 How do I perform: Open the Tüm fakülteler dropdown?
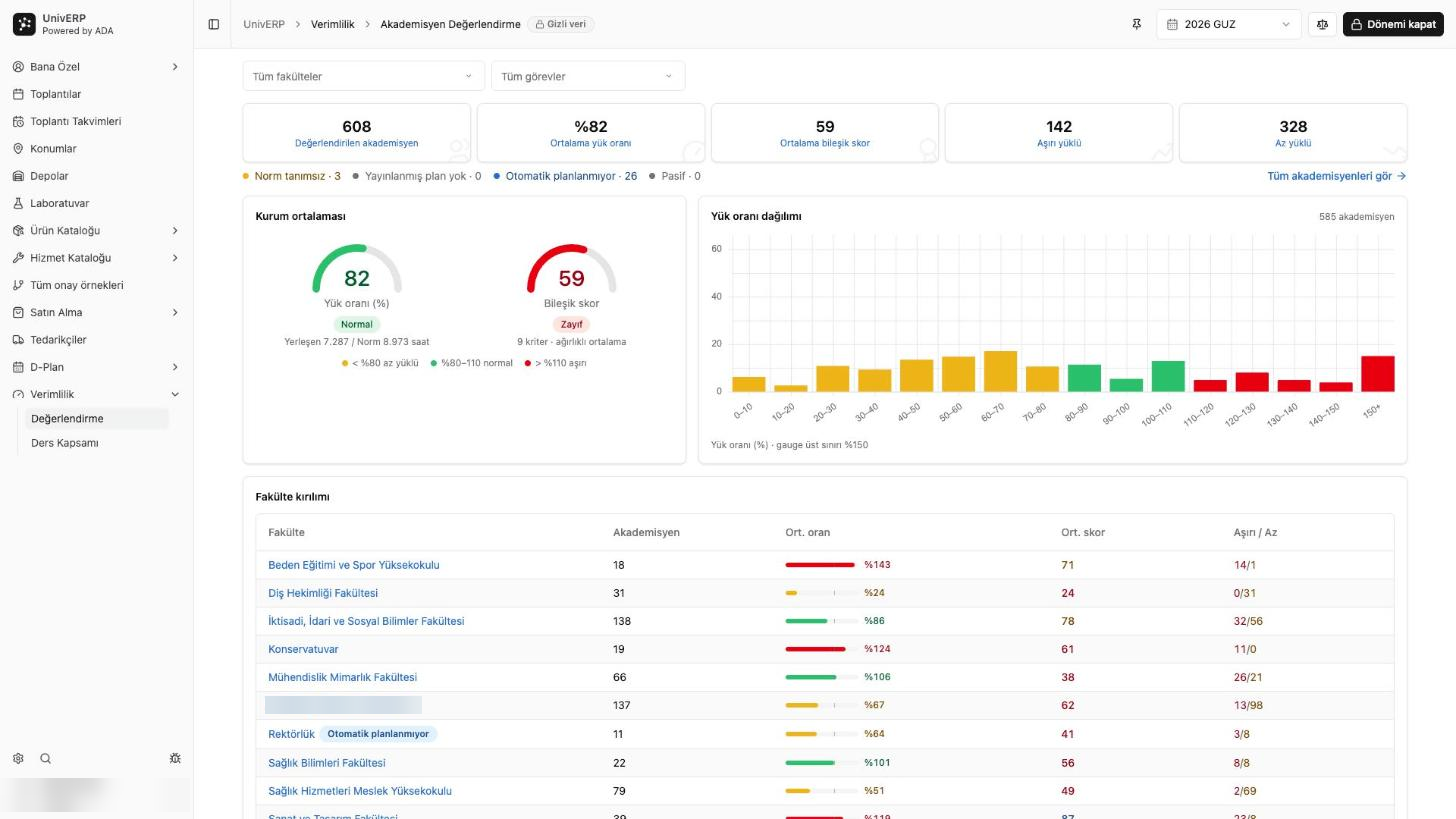pos(363,76)
